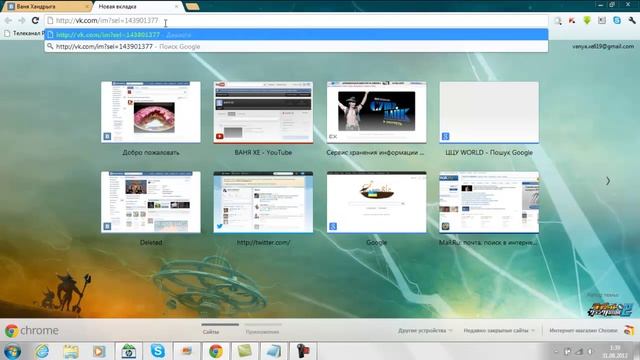
Task: Click the new tab button
Action: 192,7
